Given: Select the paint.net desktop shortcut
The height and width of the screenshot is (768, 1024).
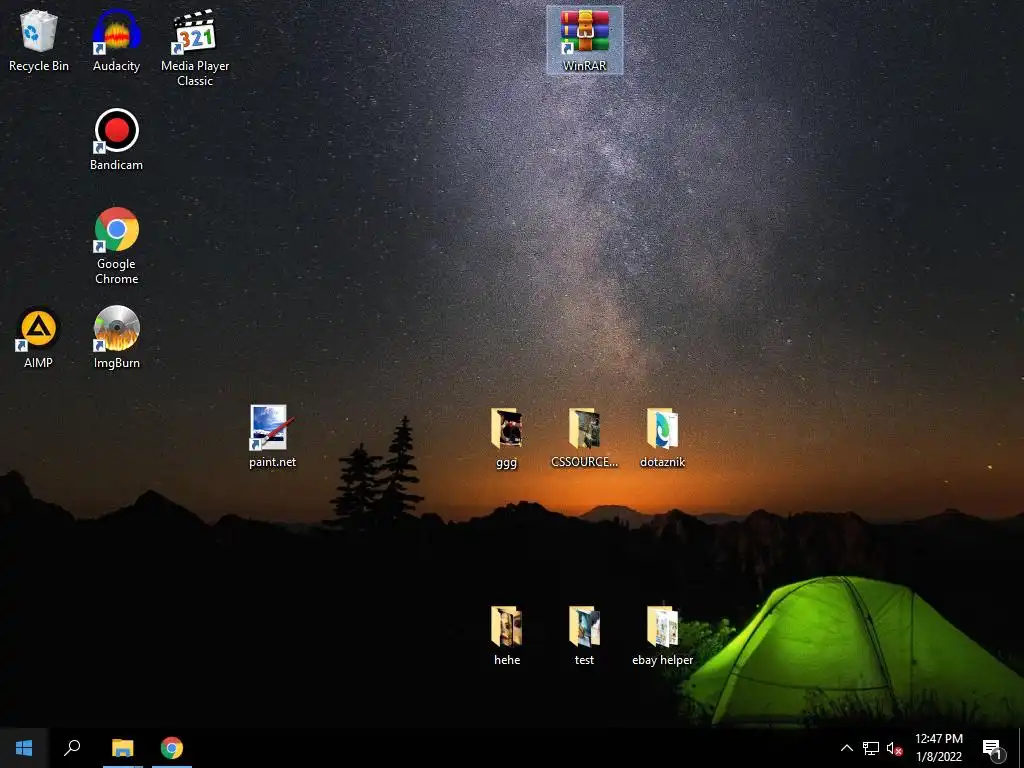Looking at the screenshot, I should tap(272, 436).
